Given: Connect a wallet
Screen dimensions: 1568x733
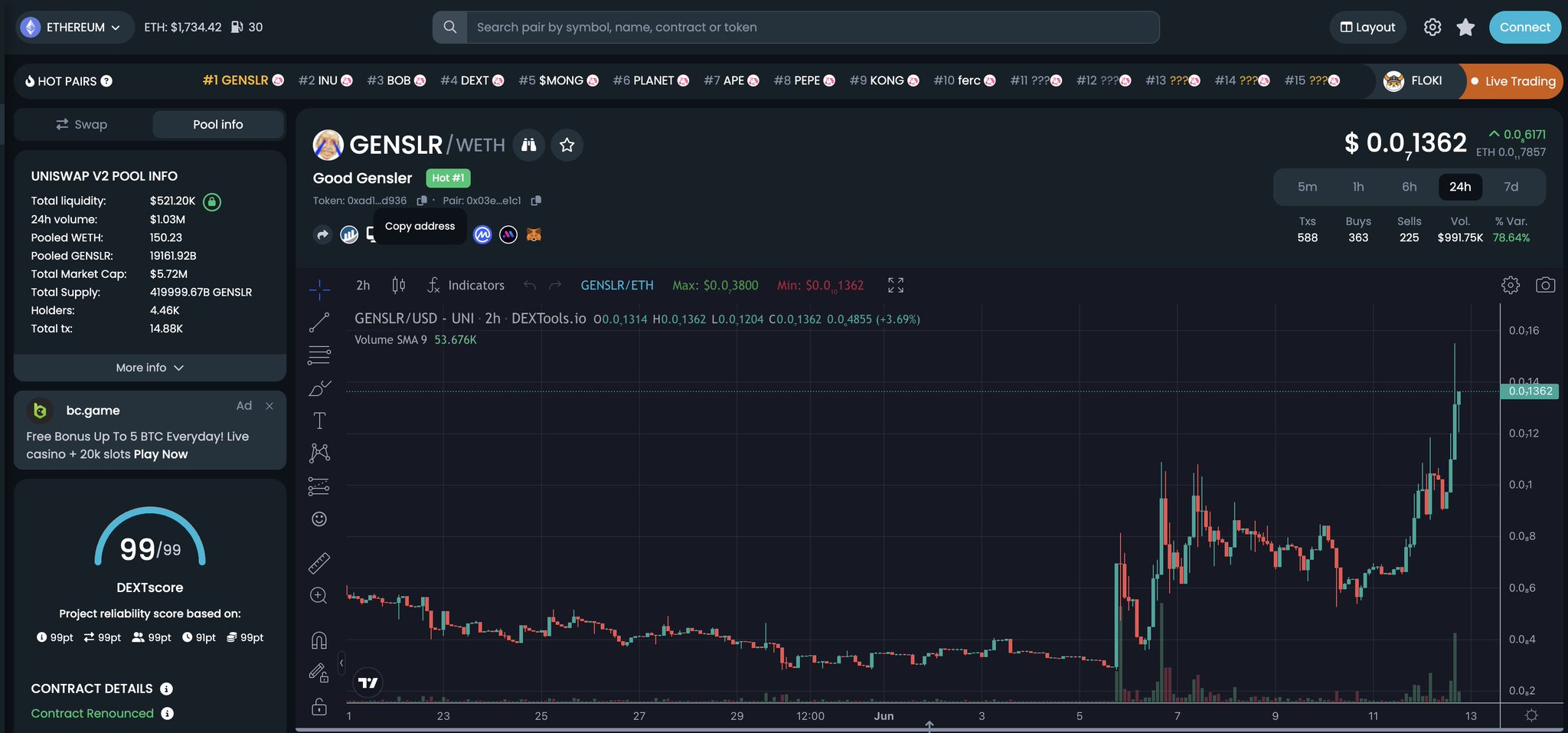Looking at the screenshot, I should click(1524, 27).
